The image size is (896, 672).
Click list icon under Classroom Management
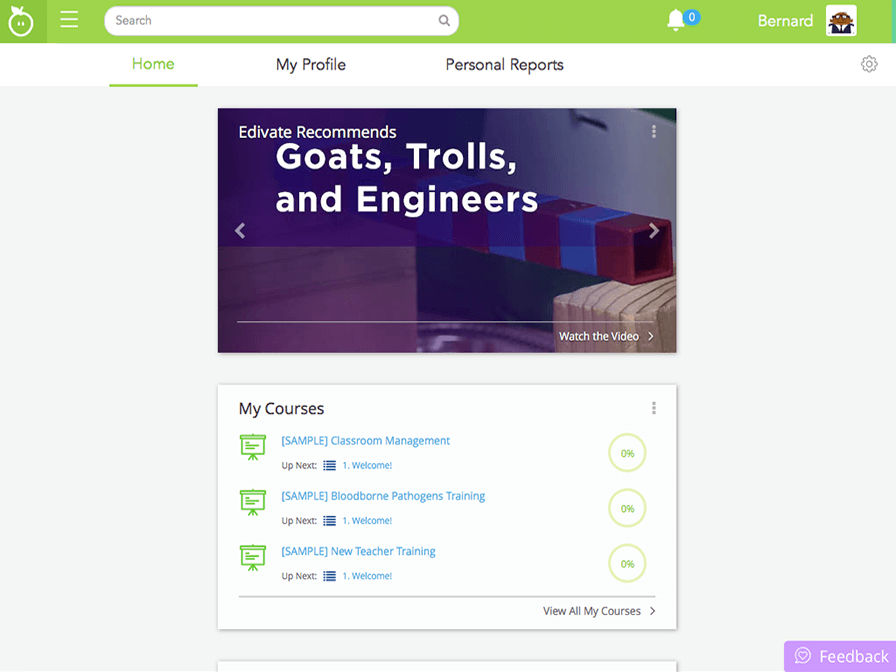[x=330, y=466]
